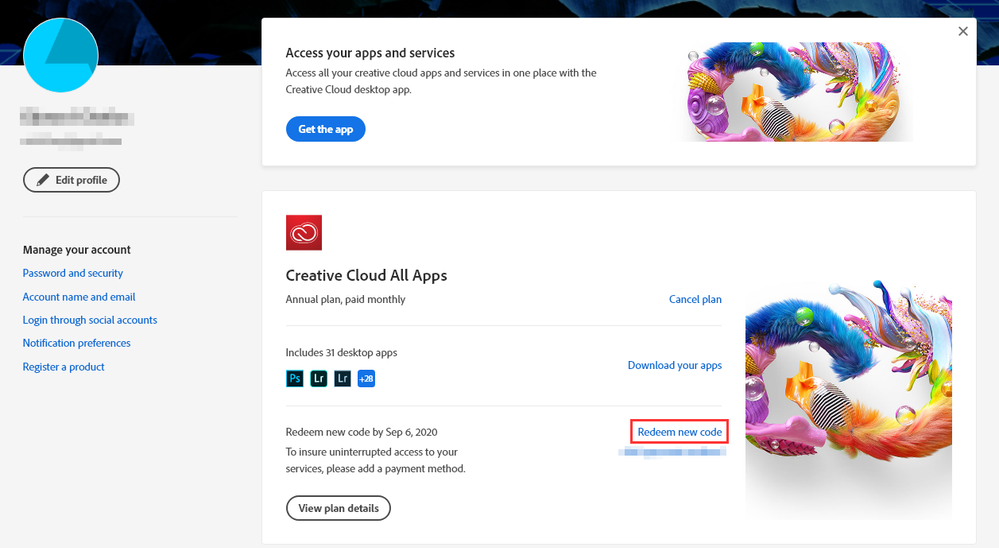Open the +28 more apps badge
Viewport: 999px width, 548px height.
coord(366,379)
